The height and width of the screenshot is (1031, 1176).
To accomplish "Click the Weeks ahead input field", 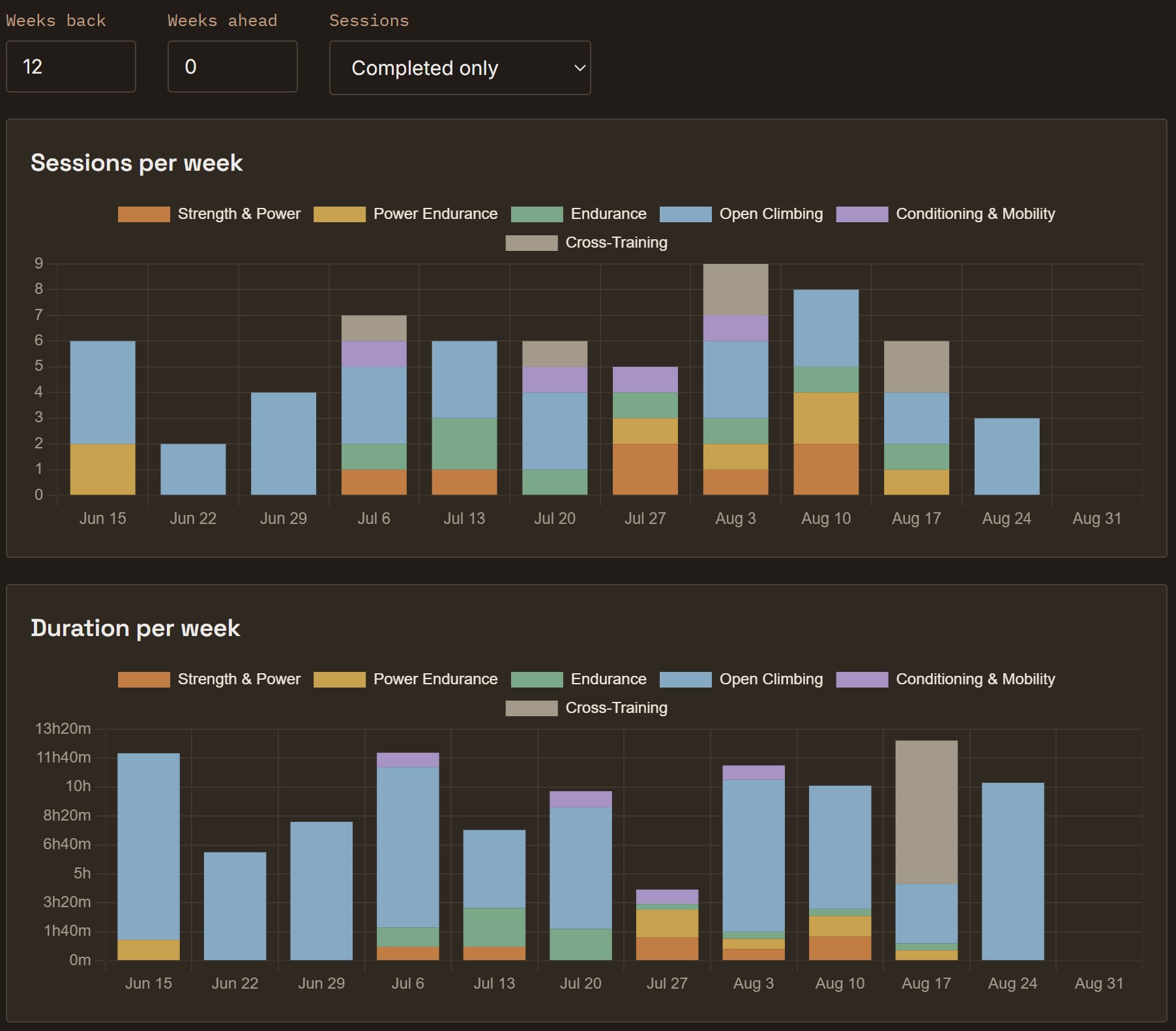I will click(233, 66).
